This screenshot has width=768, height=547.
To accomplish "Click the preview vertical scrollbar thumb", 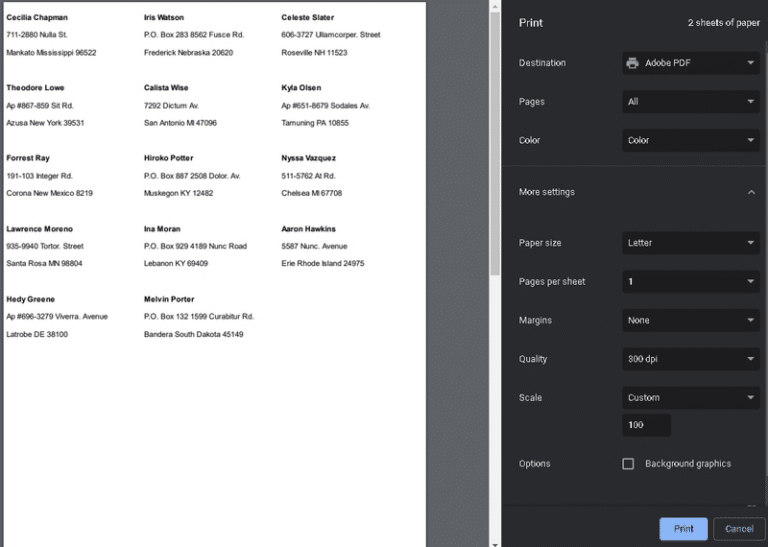I will click(495, 143).
